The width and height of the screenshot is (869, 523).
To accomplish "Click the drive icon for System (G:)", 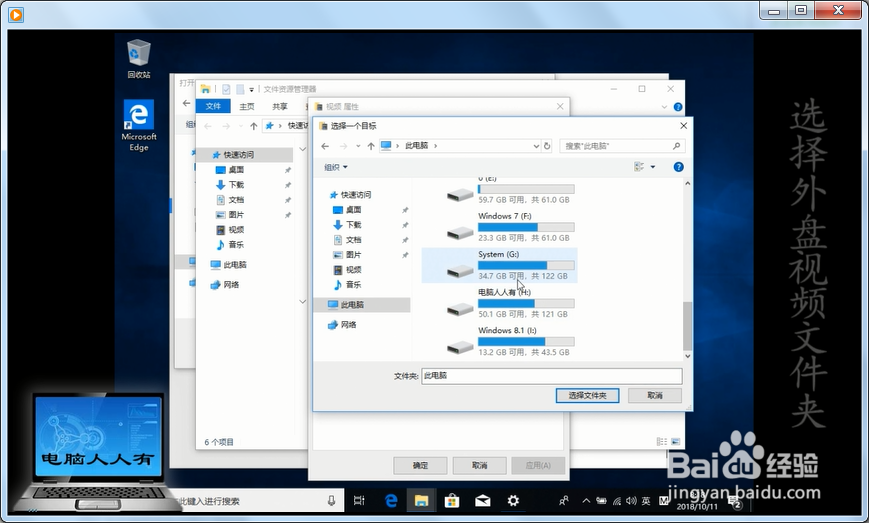I will tap(460, 271).
